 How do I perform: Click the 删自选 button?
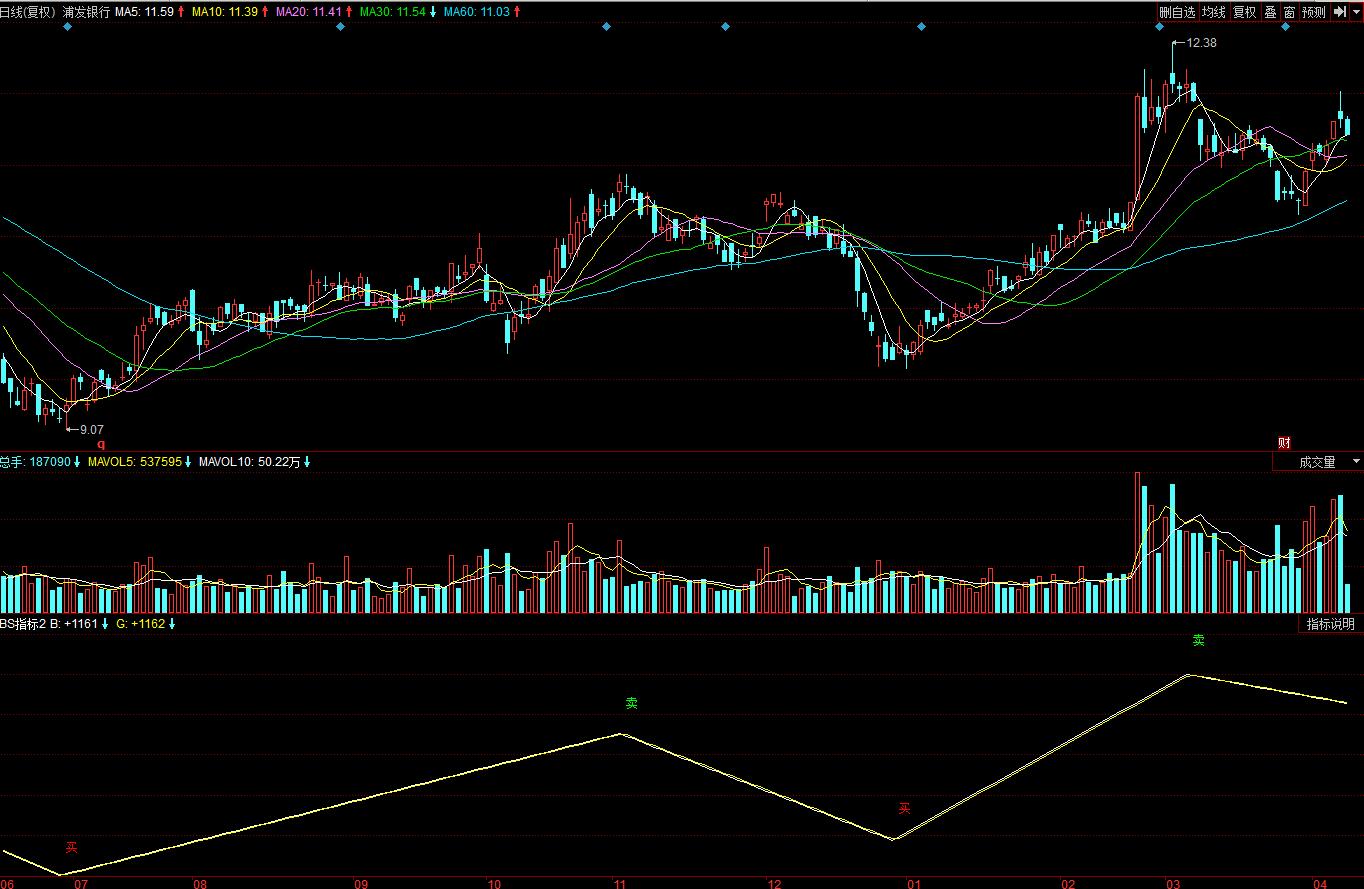point(1177,12)
